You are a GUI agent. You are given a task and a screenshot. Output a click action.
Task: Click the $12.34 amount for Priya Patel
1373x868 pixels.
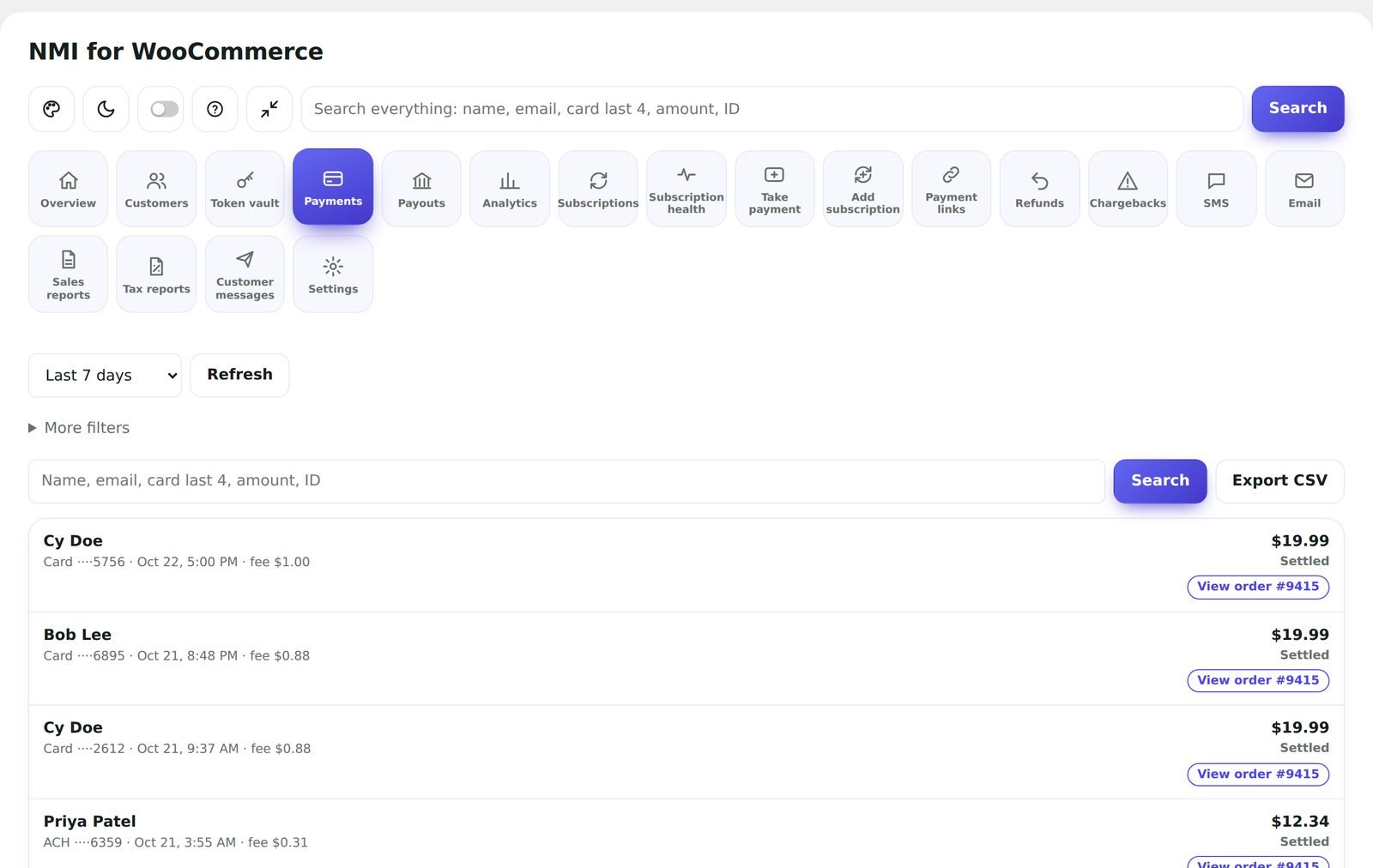coord(1300,822)
